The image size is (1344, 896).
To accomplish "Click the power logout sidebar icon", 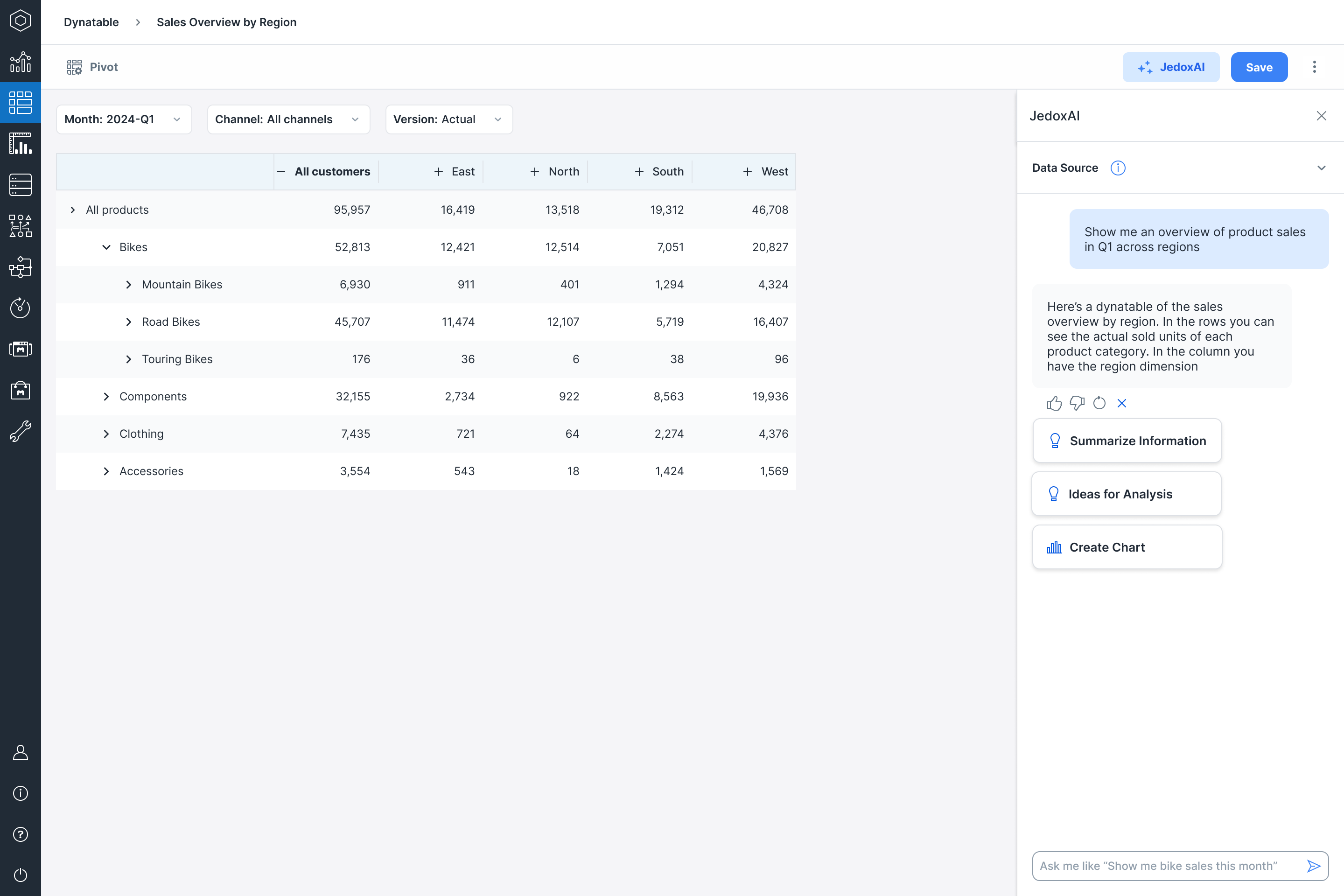I will (x=21, y=875).
